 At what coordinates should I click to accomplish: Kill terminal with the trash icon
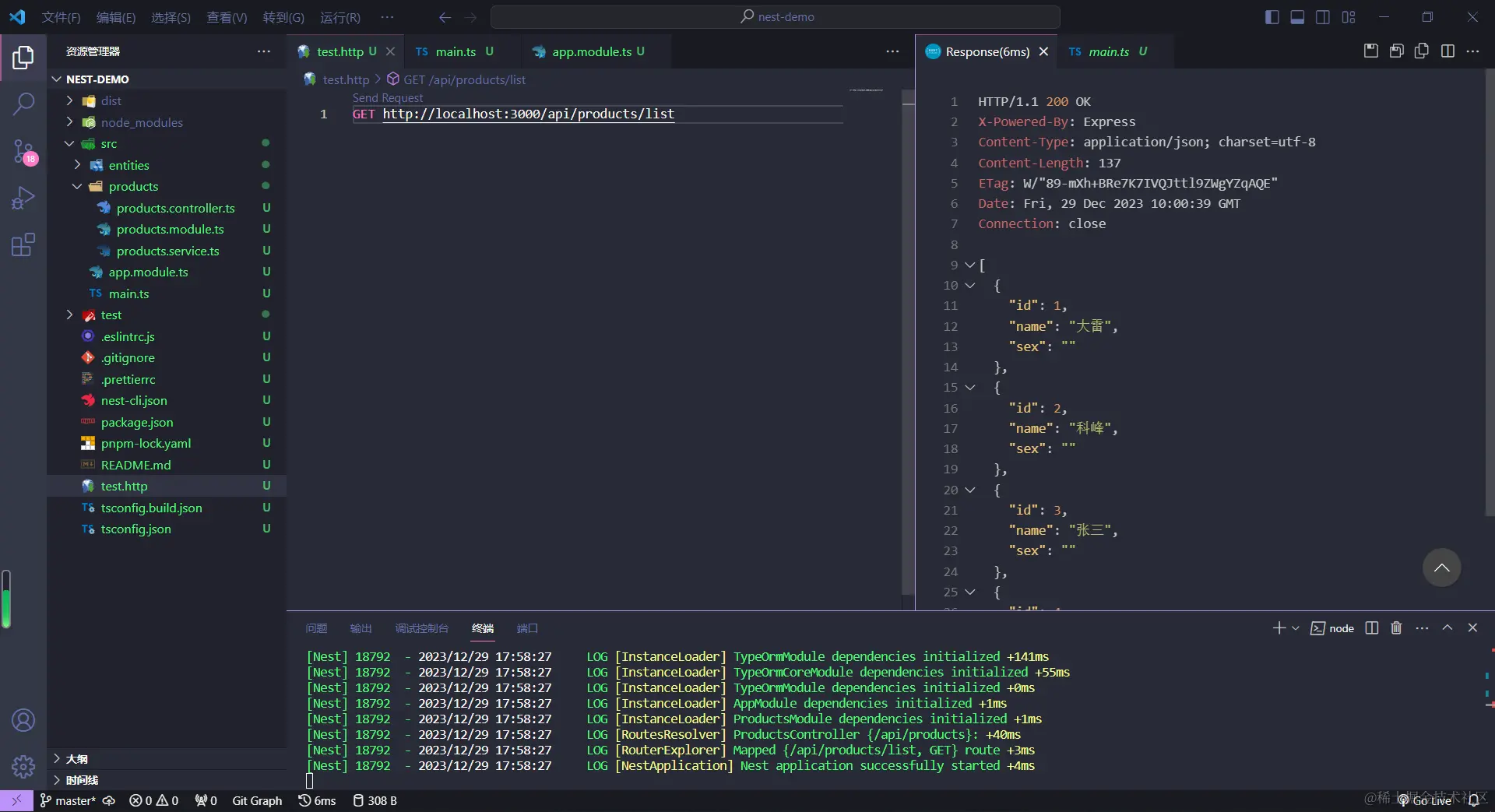tap(1396, 628)
